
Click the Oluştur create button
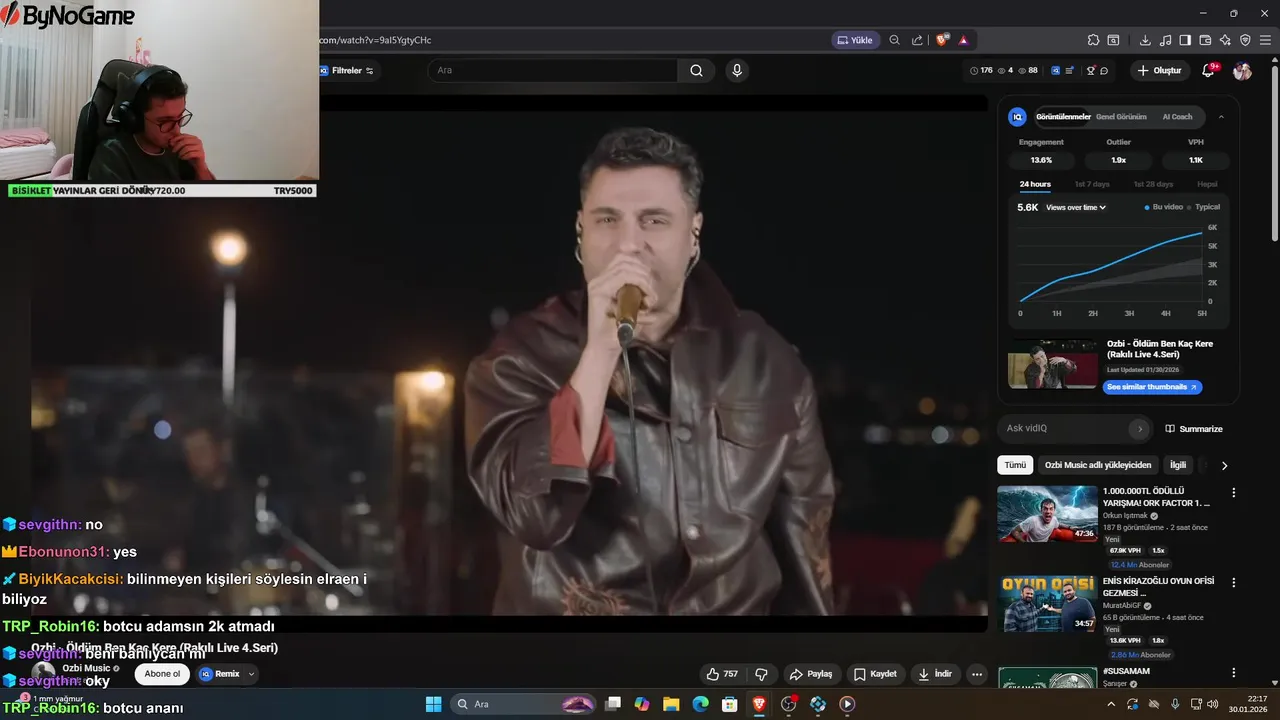[1160, 71]
